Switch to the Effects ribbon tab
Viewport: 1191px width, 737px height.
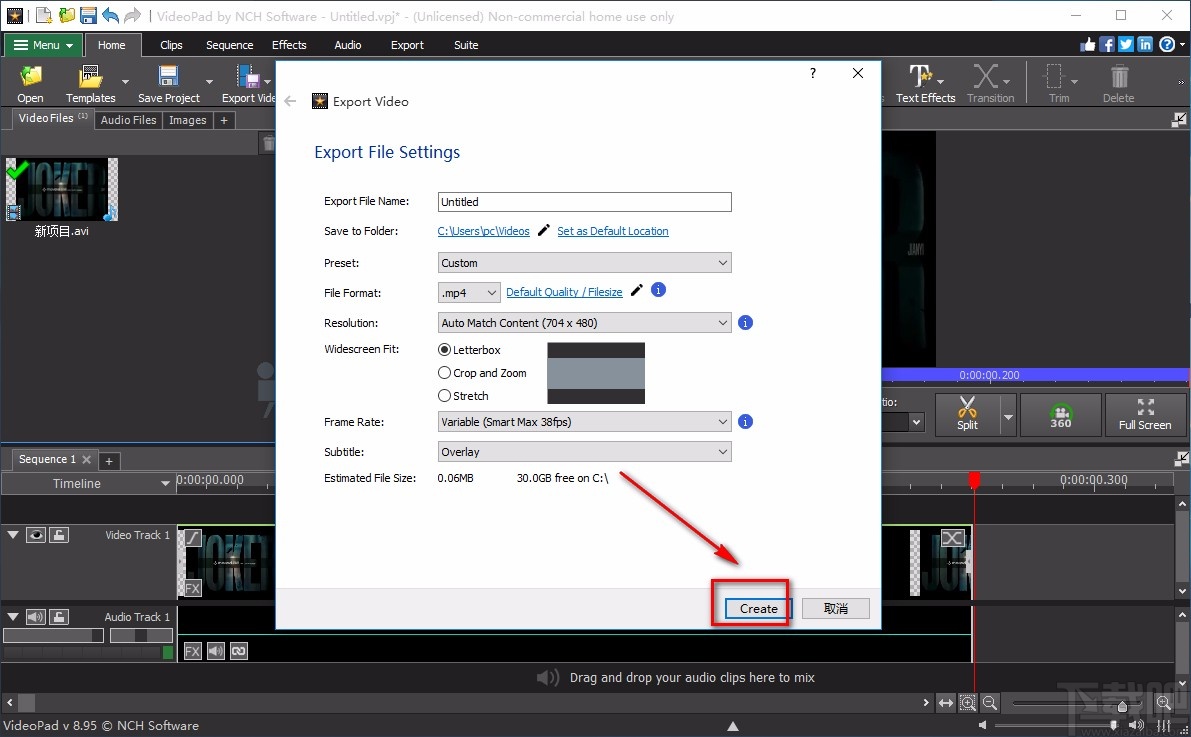[289, 45]
